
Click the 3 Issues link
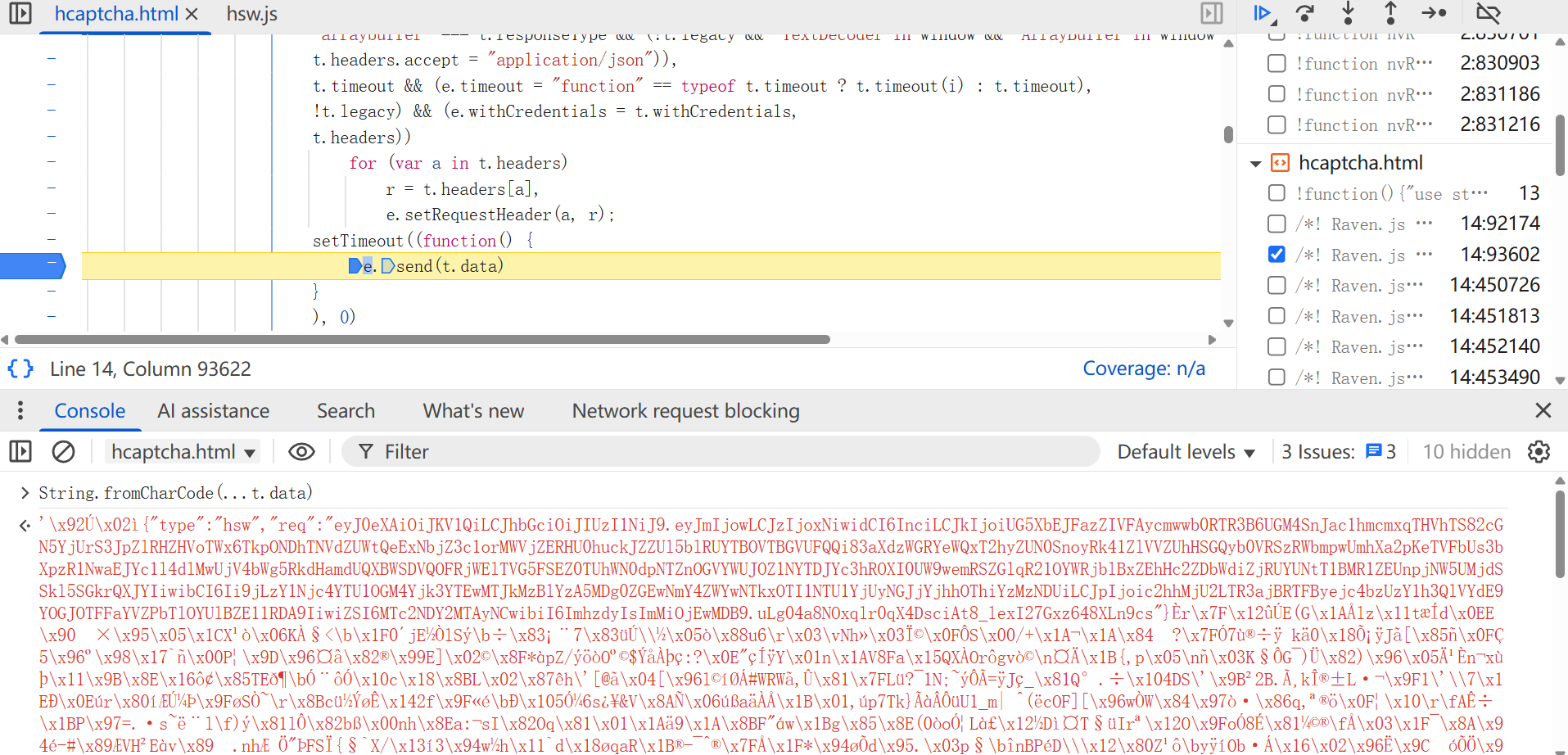1338,452
